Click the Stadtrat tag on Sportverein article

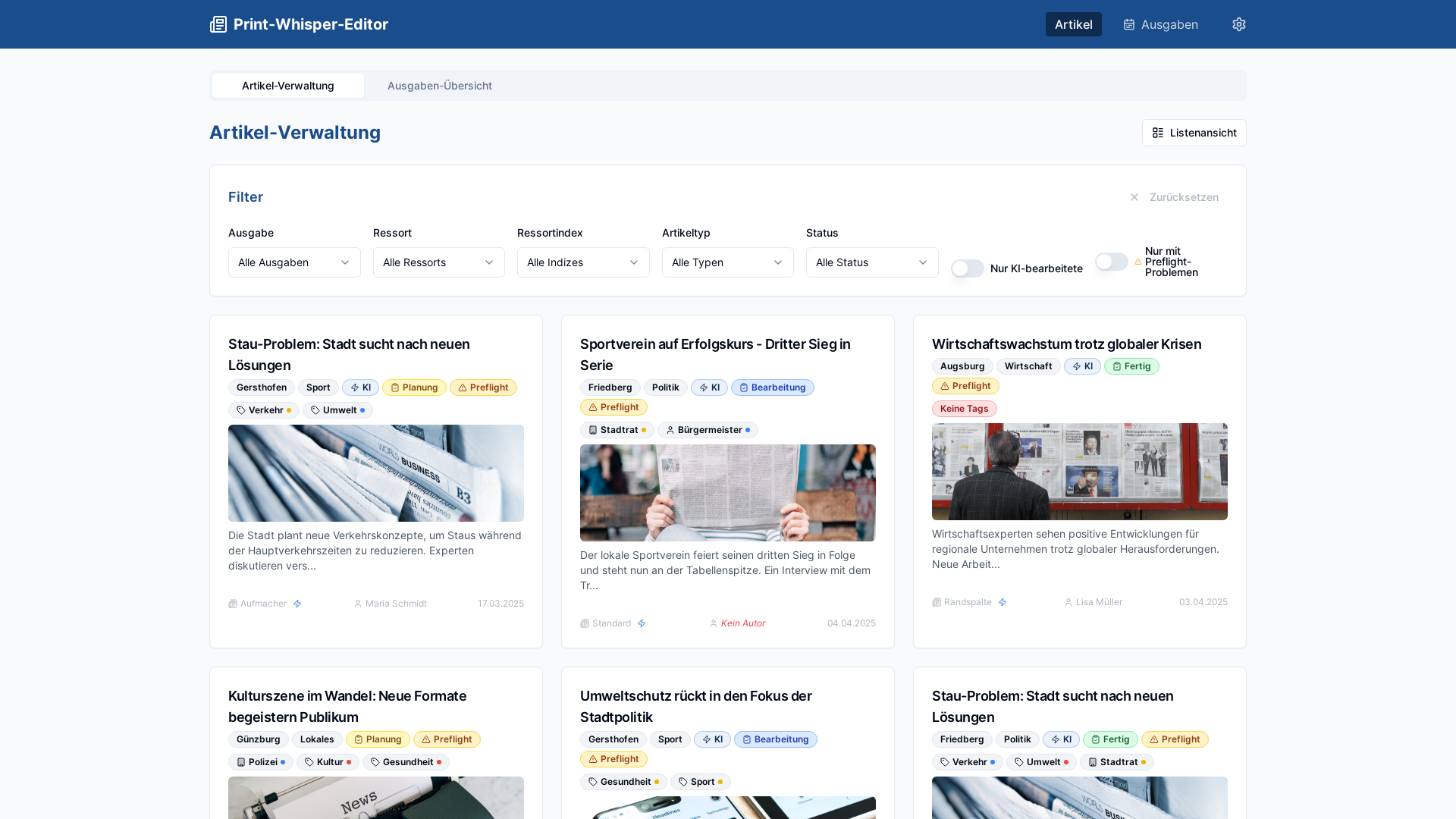point(617,430)
